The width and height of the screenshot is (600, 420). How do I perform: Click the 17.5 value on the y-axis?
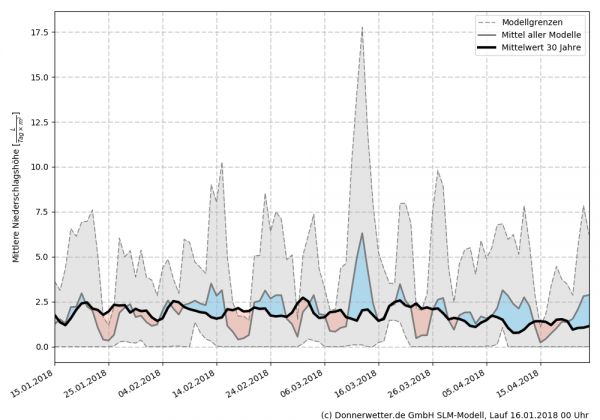click(x=39, y=32)
